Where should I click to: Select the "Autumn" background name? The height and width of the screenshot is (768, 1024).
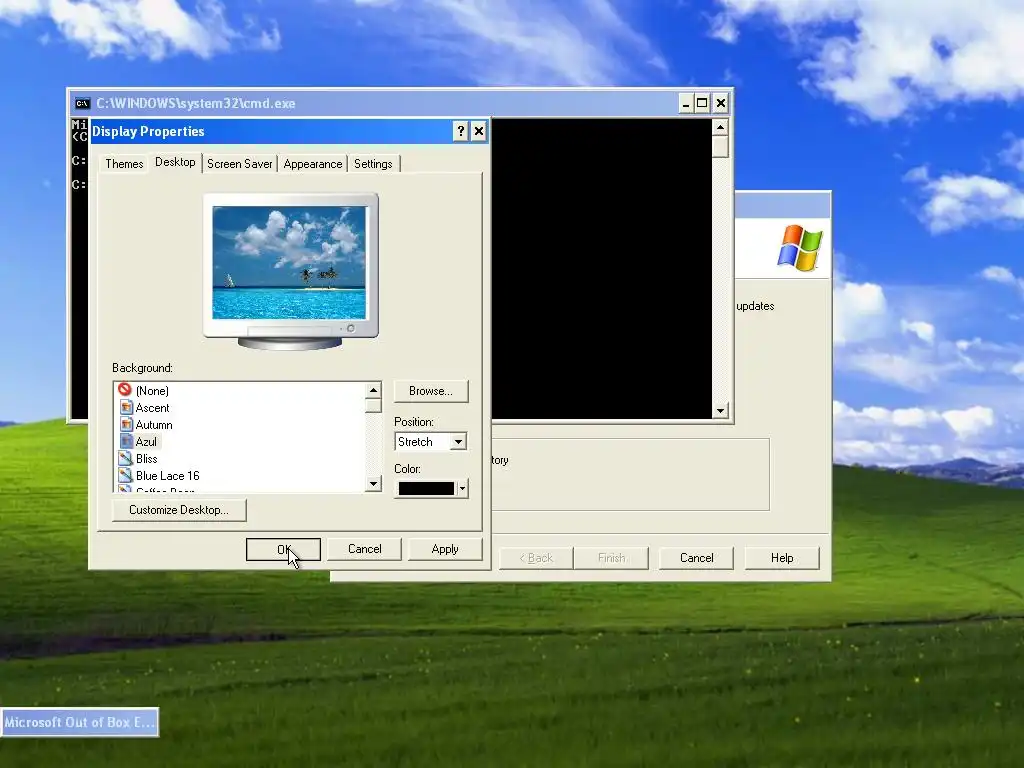(x=154, y=424)
